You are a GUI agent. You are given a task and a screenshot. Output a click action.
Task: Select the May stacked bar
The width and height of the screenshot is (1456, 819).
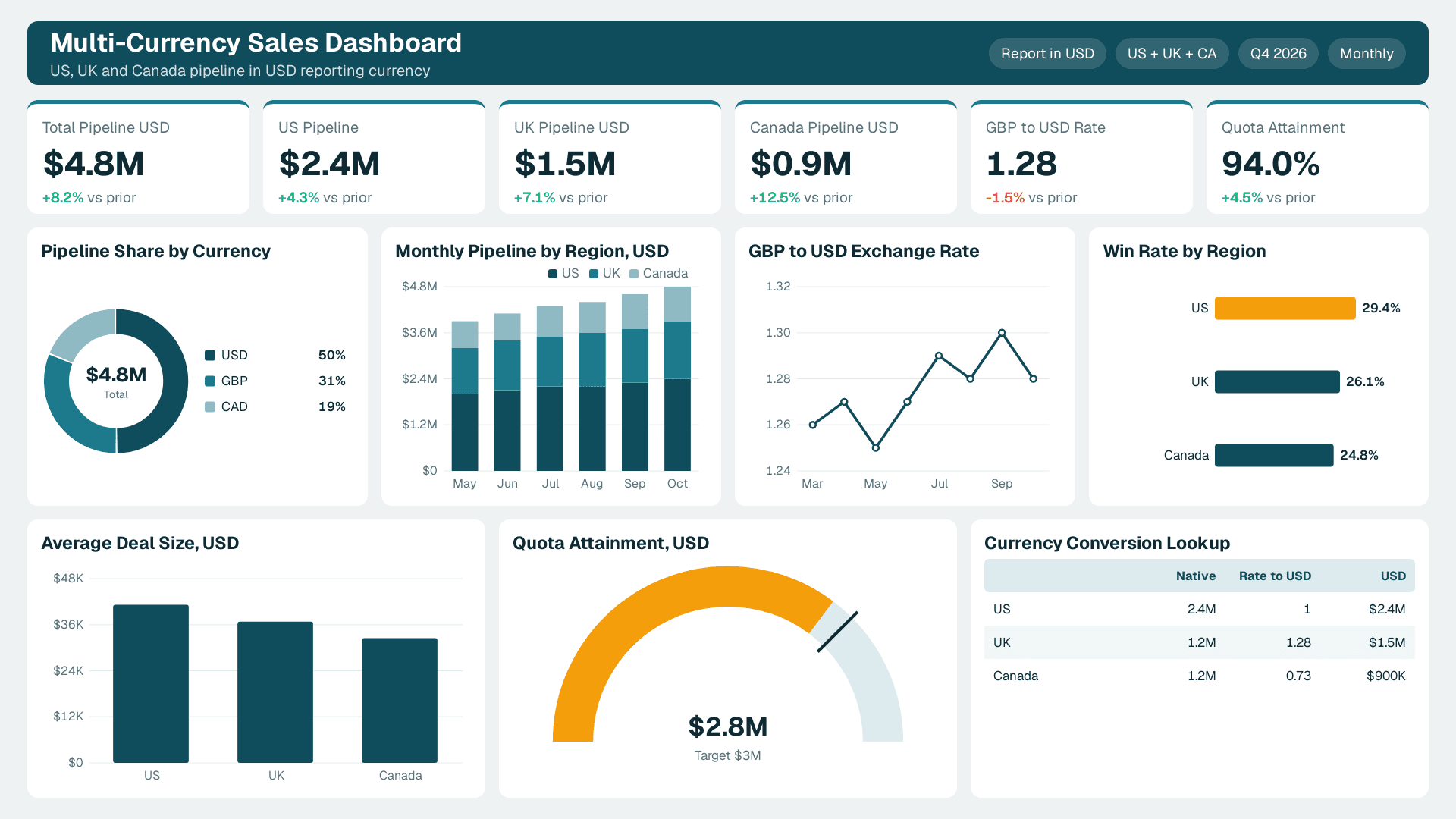tap(465, 396)
